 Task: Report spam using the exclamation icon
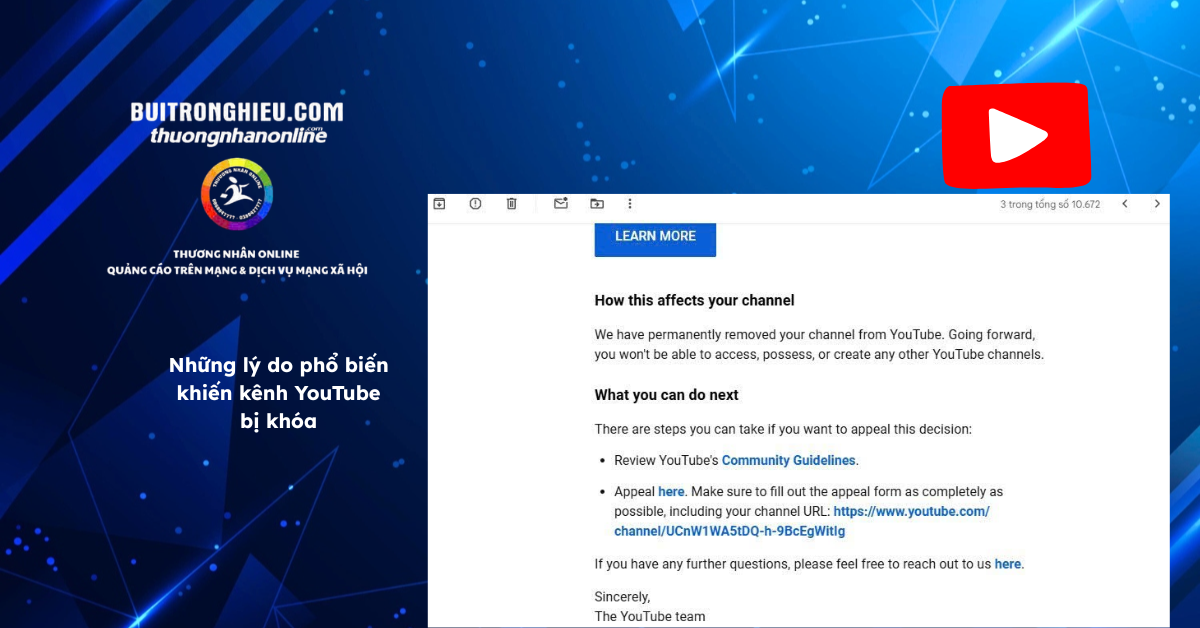tap(475, 204)
